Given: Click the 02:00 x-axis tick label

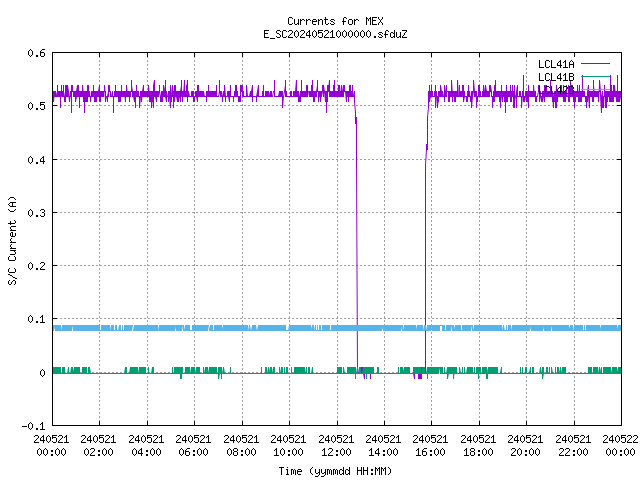Looking at the screenshot, I should 98,446.
